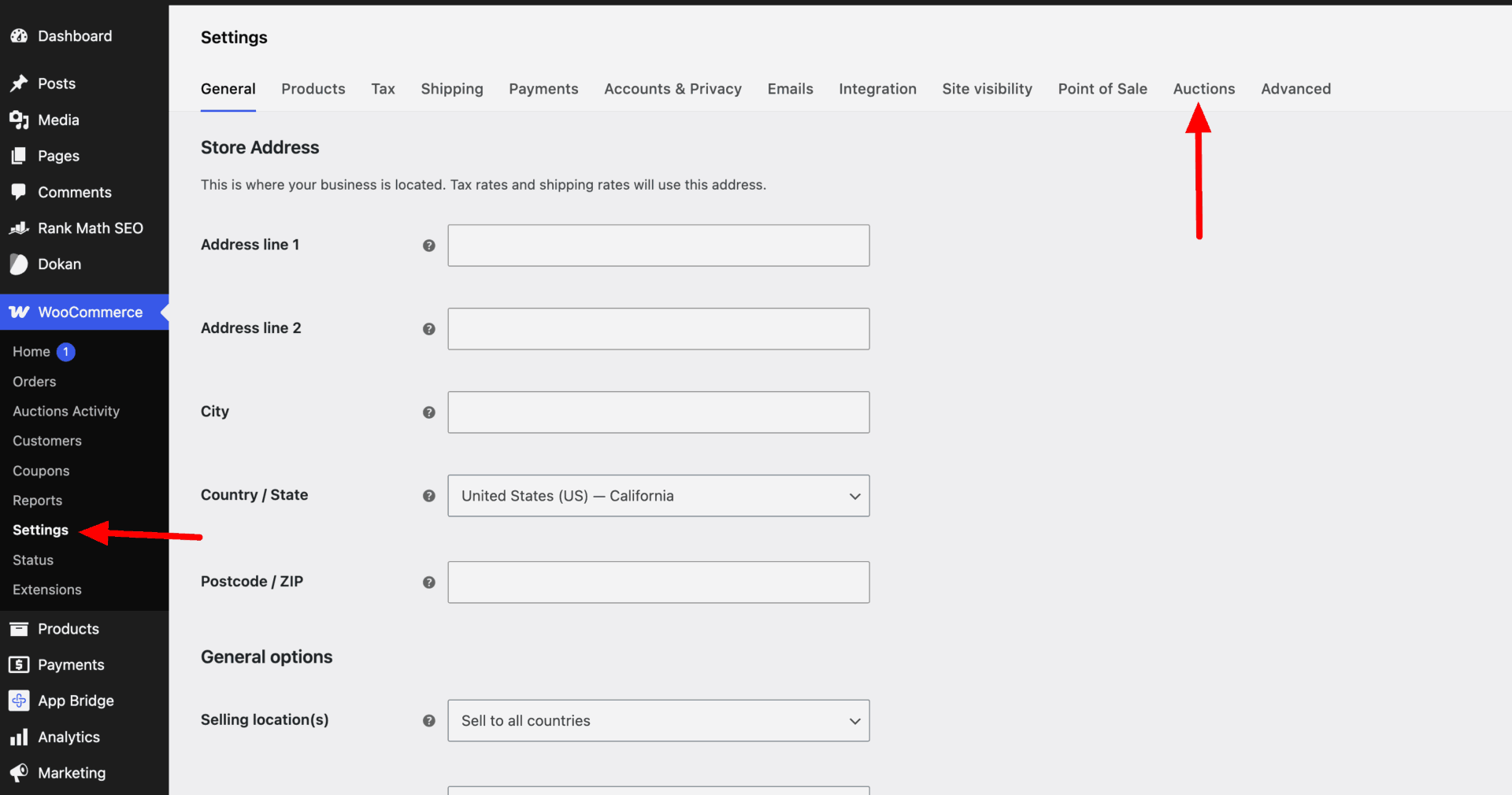
Task: Open the Emails settings tab
Action: 791,89
